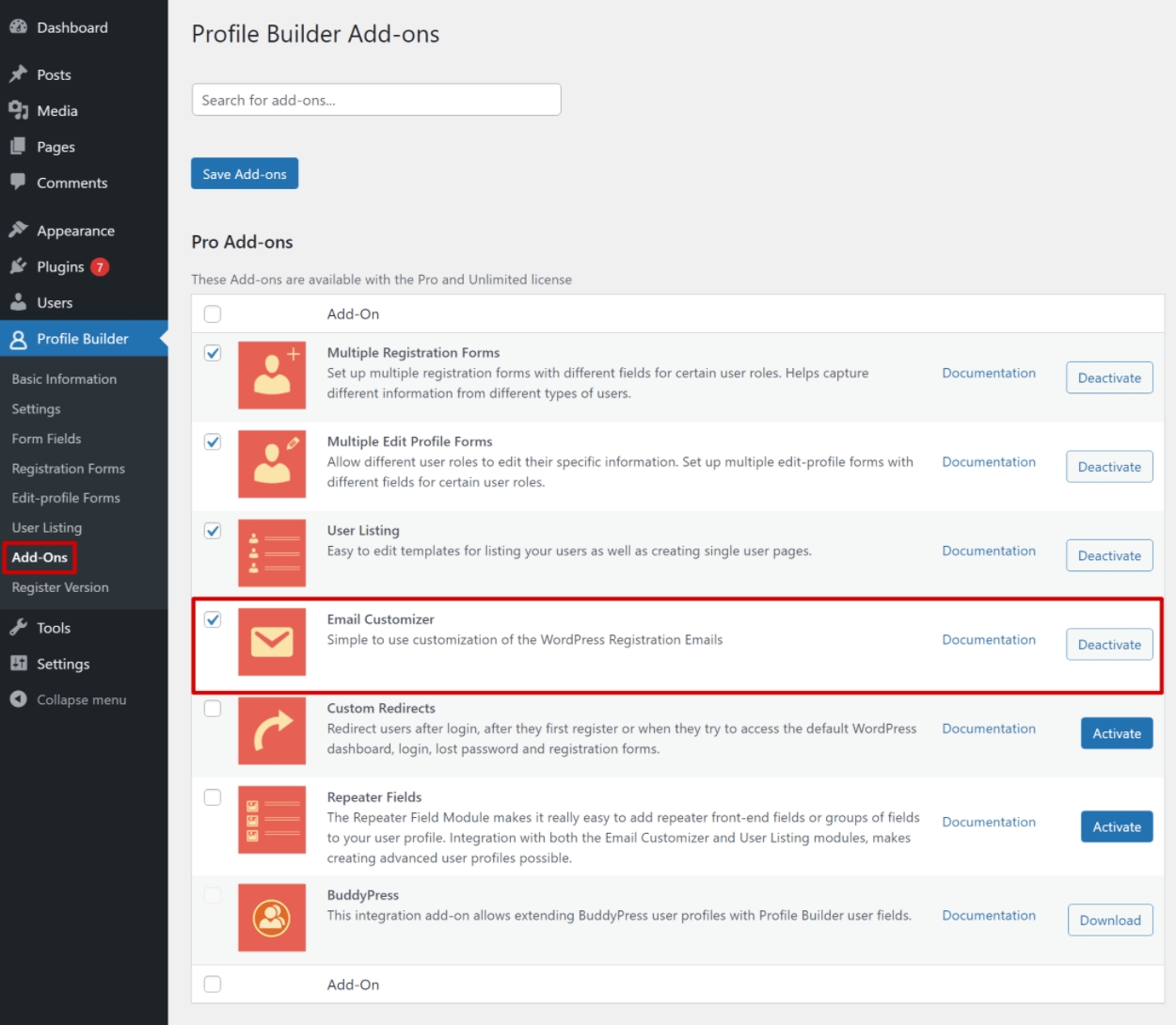The image size is (1176, 1025).
Task: Click the Repeater Fields add-on icon
Action: (272, 820)
